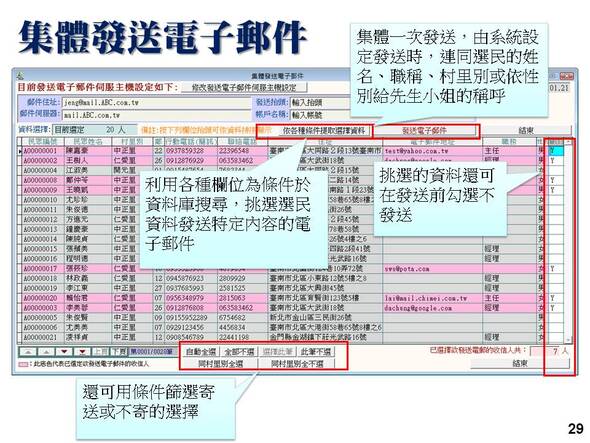The height and width of the screenshot is (443, 590).
Task: Sort by the 村里別 column header
Action: [132, 142]
